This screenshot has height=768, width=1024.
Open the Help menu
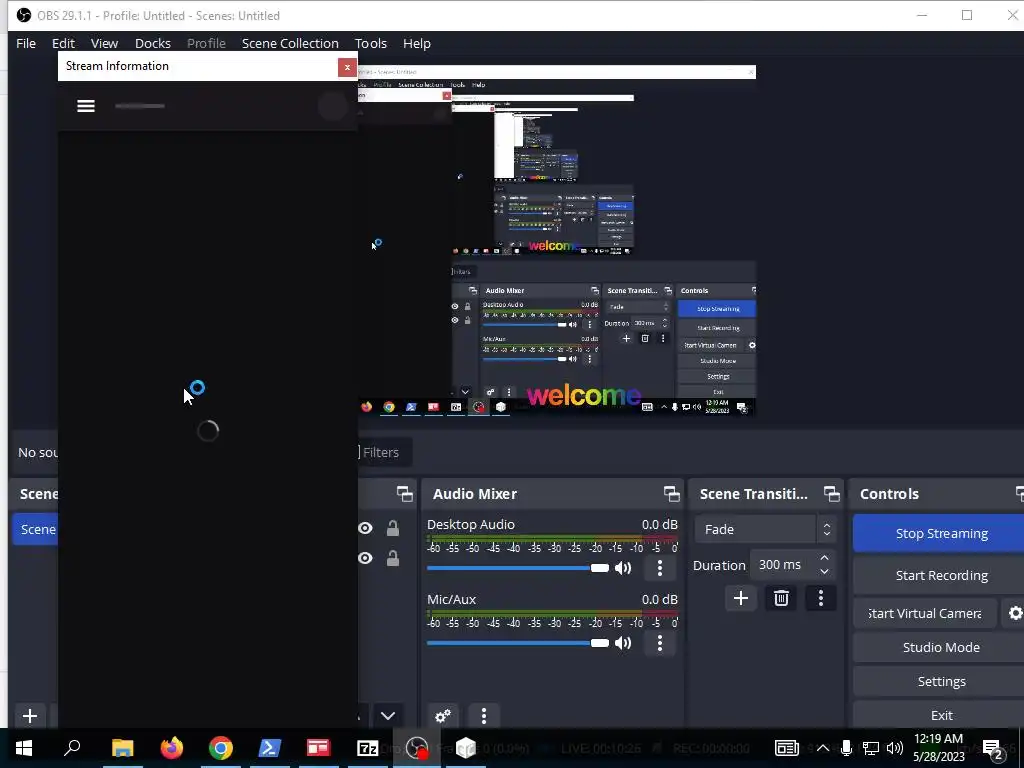pyautogui.click(x=417, y=43)
